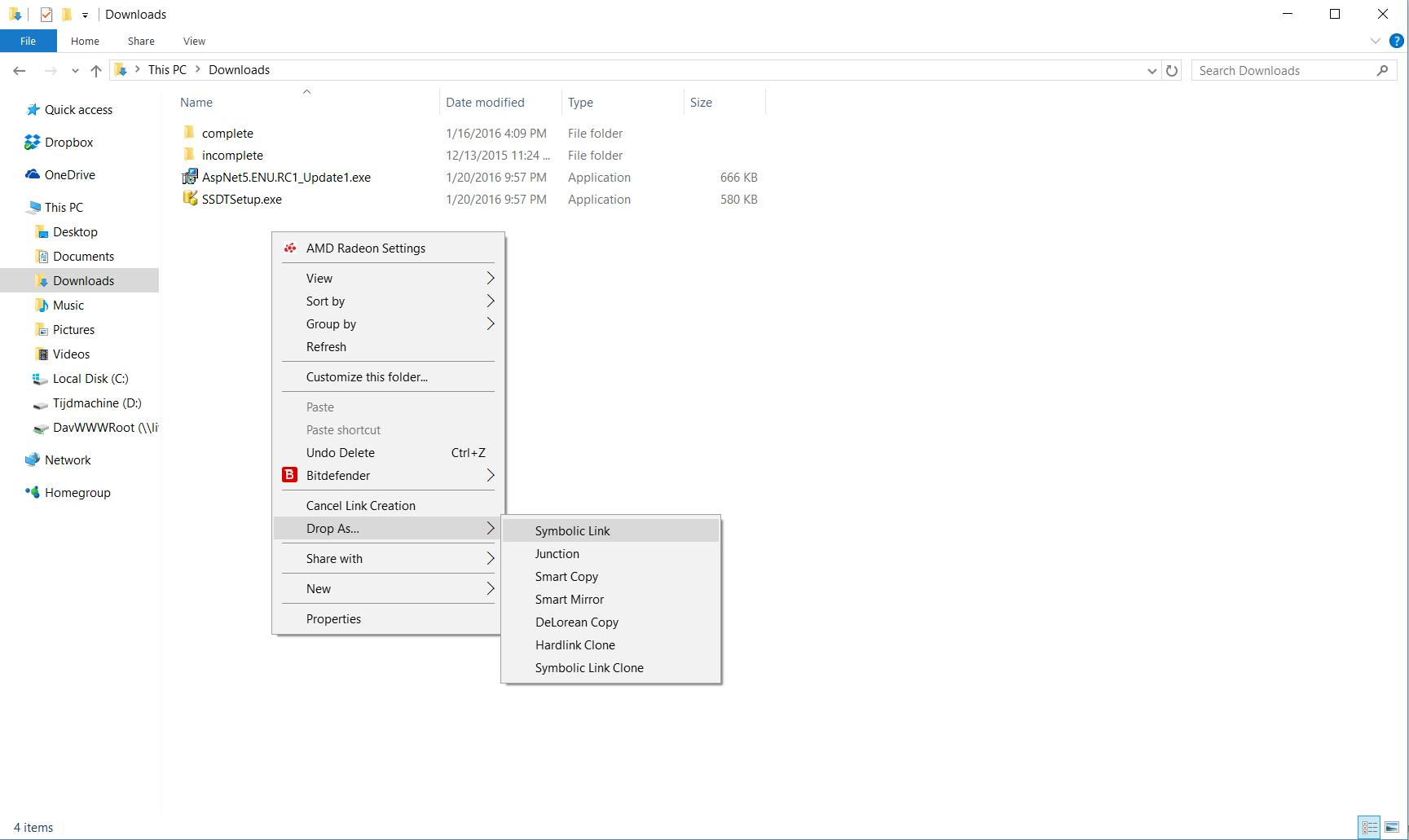The height and width of the screenshot is (840, 1409).
Task: Open the DavWWWRoot network drive
Action: tap(106, 428)
